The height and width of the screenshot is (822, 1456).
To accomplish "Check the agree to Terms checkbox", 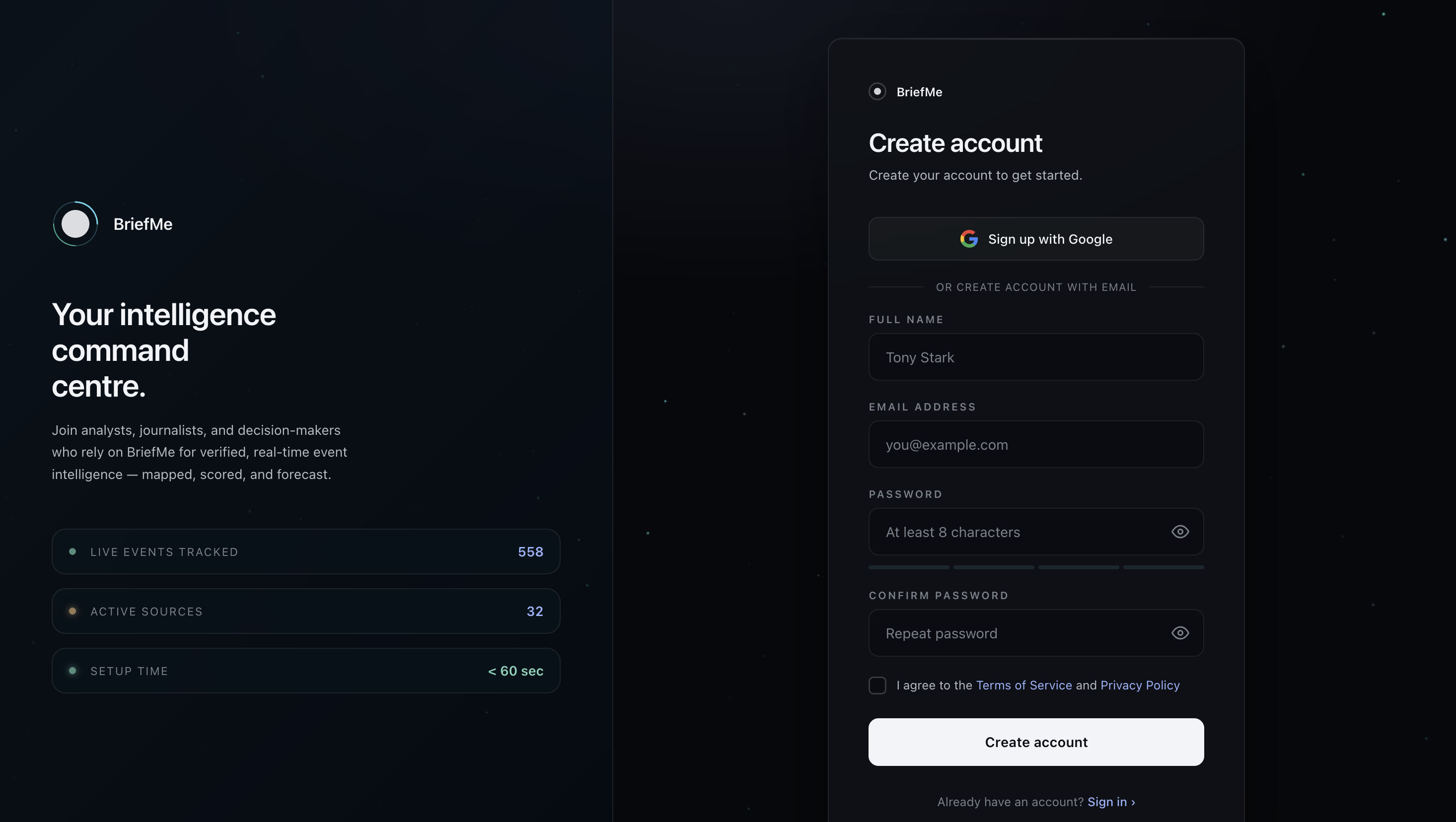I will point(877,685).
